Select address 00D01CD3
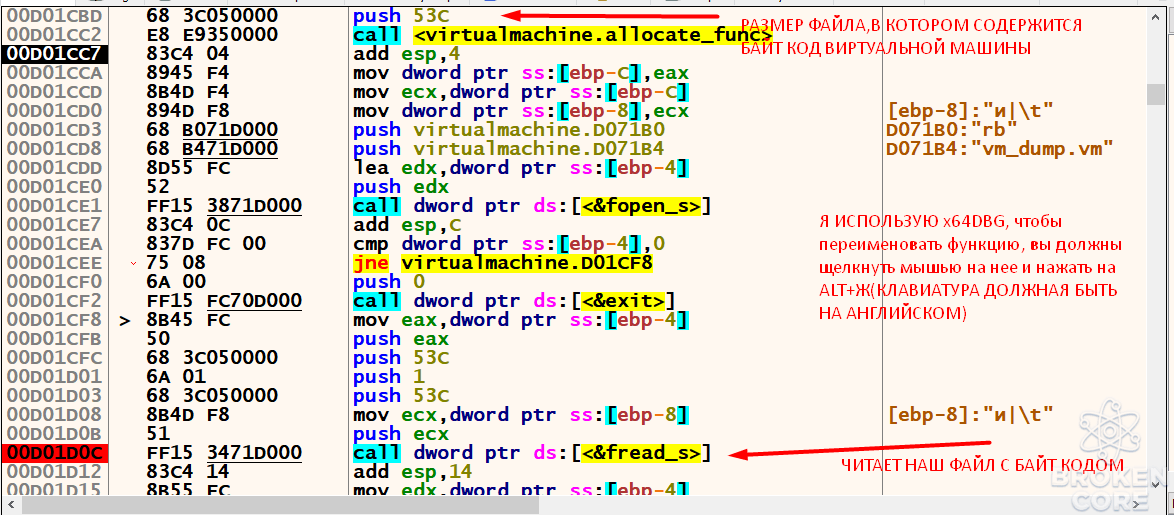 55,129
